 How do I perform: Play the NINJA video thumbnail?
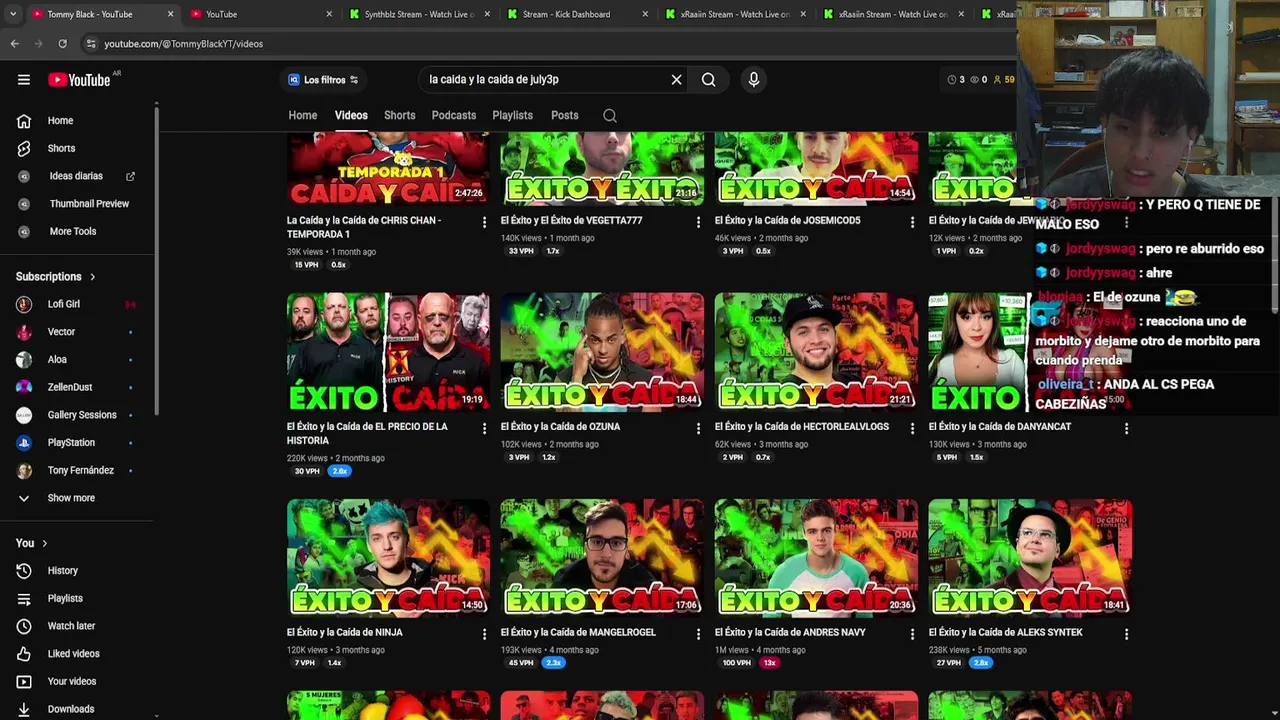point(388,558)
